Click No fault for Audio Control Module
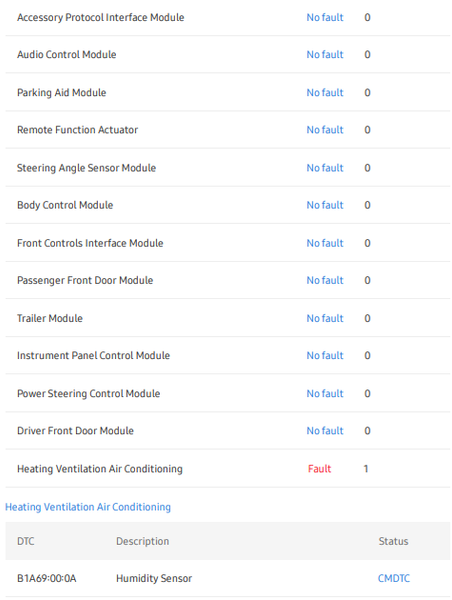The height and width of the screenshot is (600, 452). (x=325, y=54)
